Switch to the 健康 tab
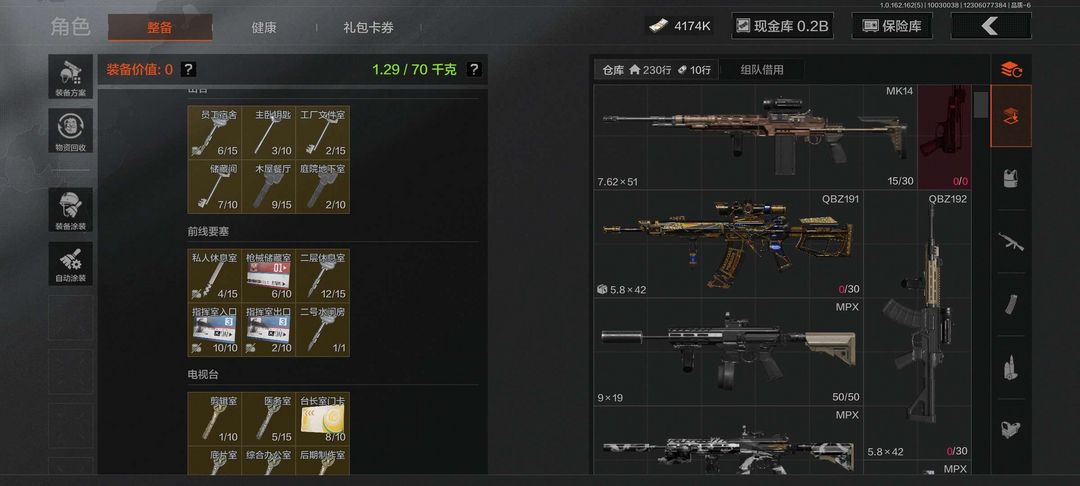The width and height of the screenshot is (1080, 486). tap(264, 28)
